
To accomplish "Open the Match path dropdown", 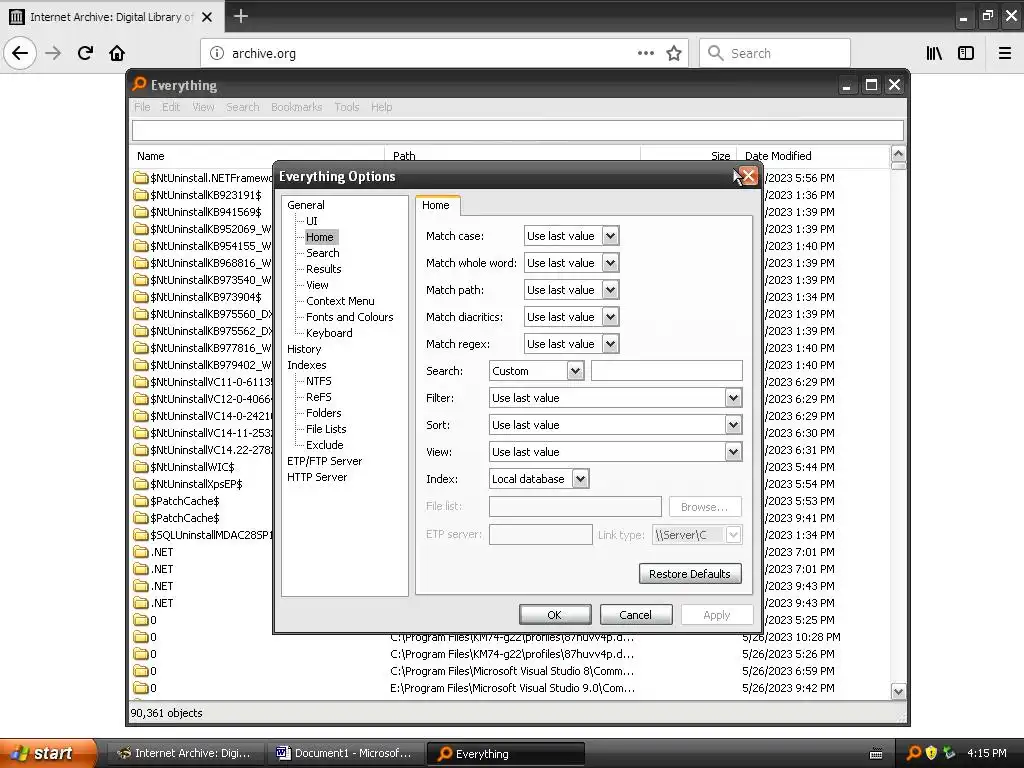I will pos(610,290).
